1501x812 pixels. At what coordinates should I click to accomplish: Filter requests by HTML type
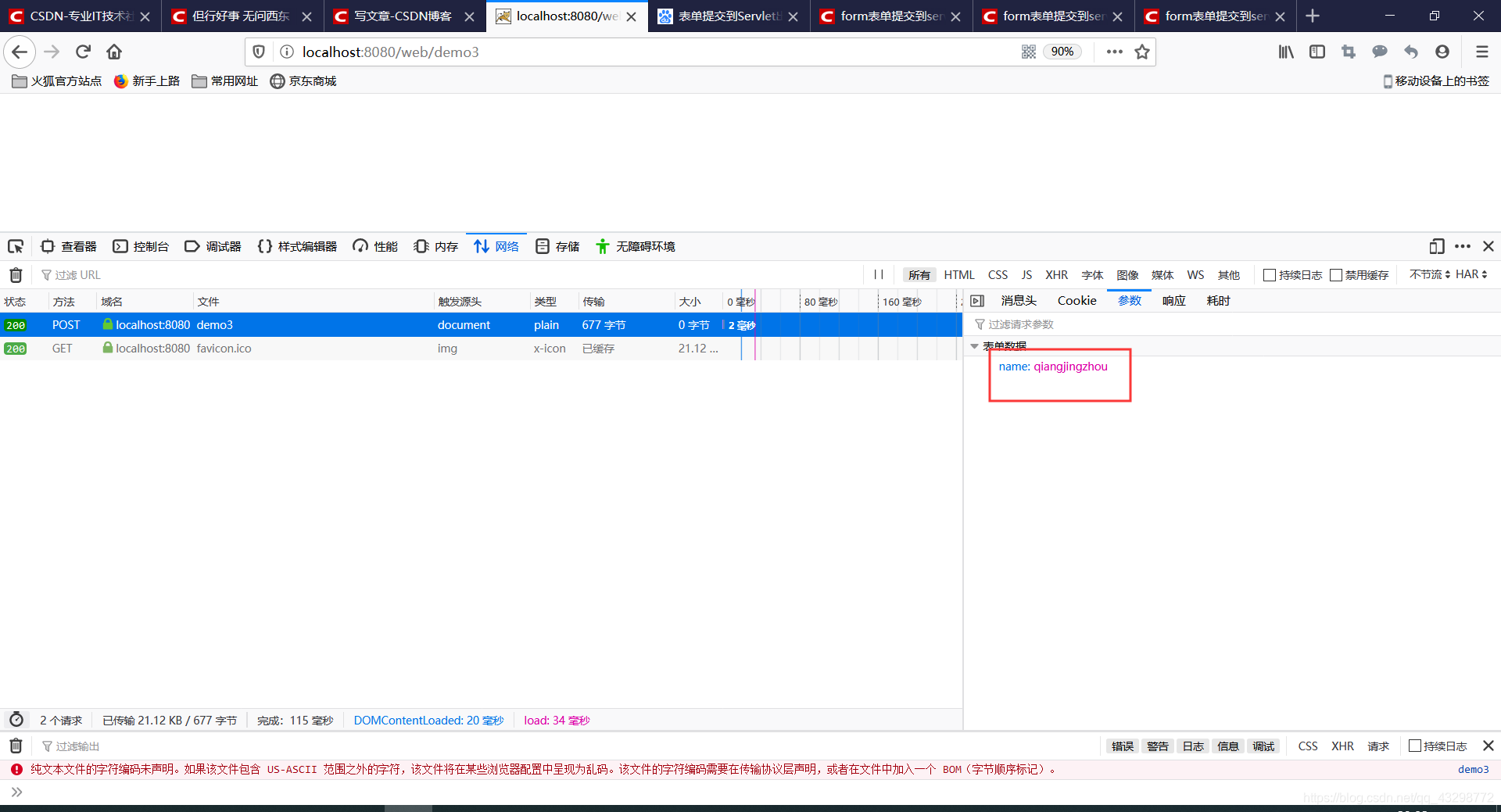[x=959, y=275]
